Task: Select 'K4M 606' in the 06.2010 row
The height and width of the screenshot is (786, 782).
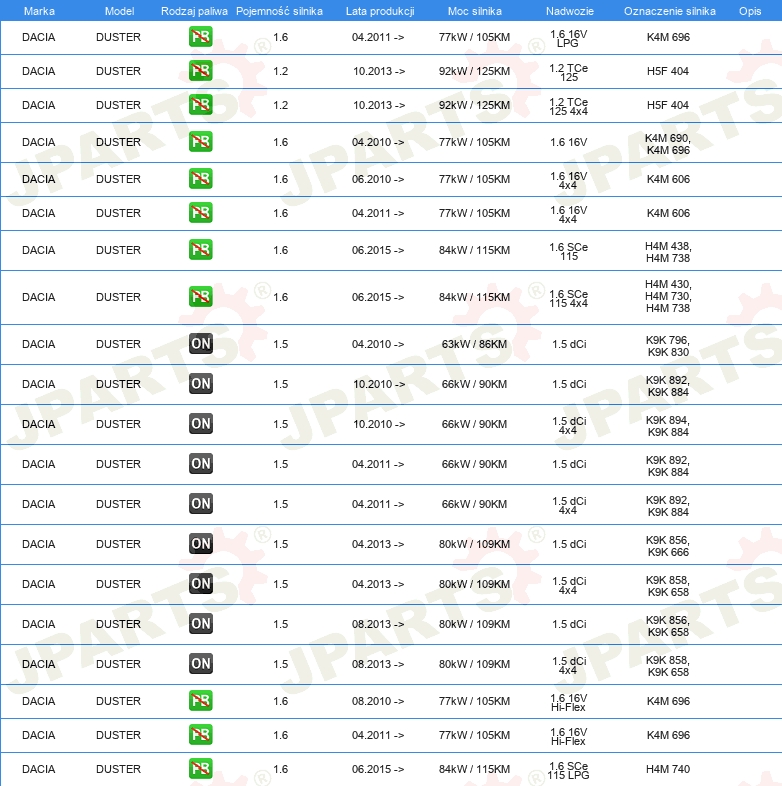Action: [x=668, y=179]
